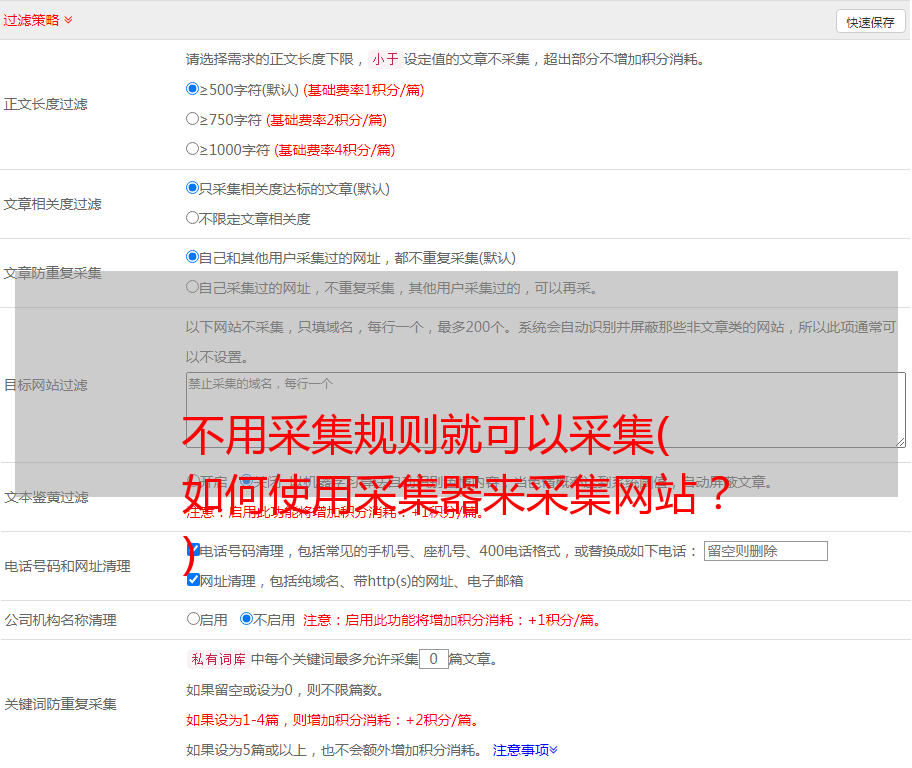Grab the resize handle of domain textarea
This screenshot has width=912, height=768.
(900, 441)
